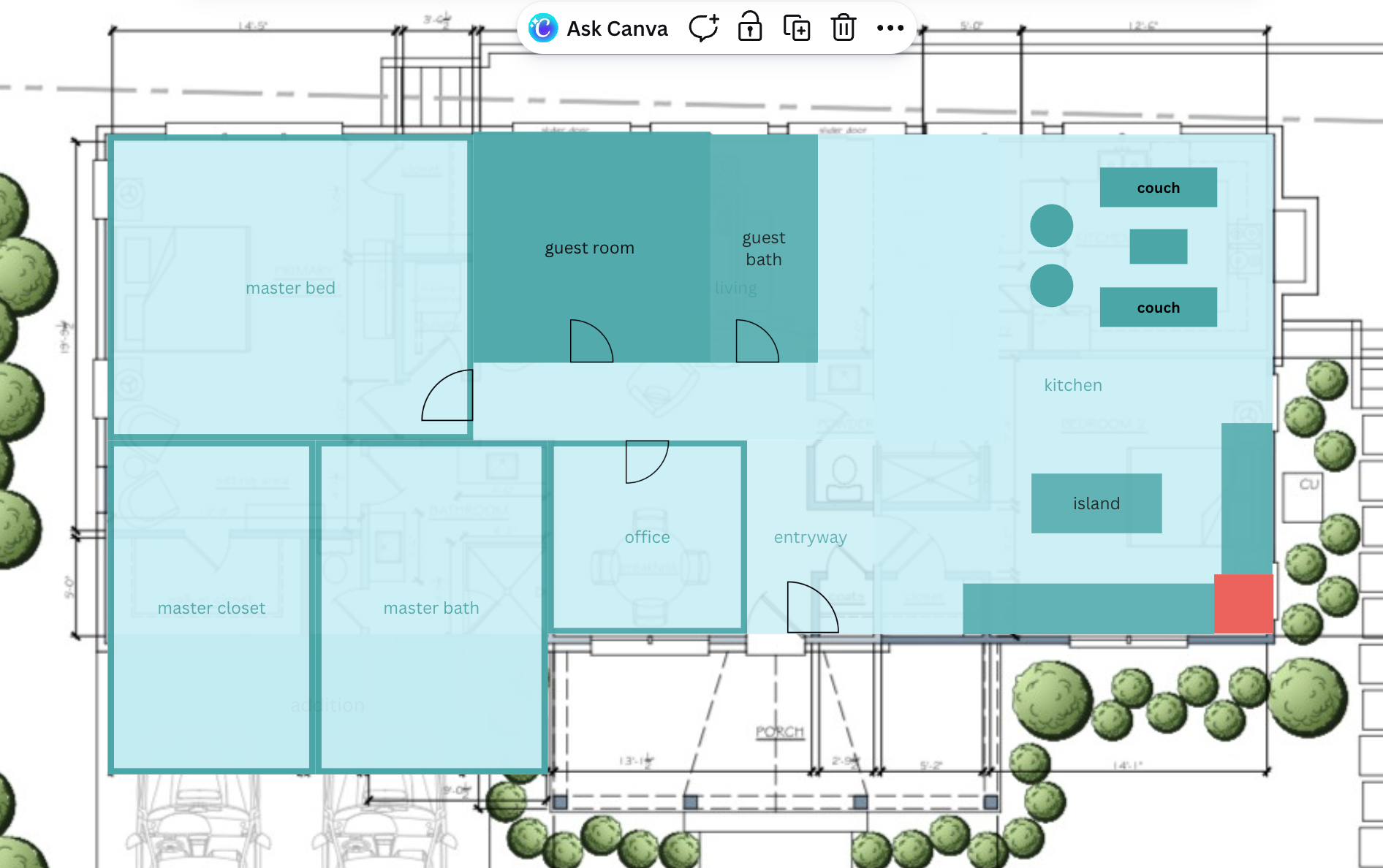This screenshot has width=1383, height=868.
Task: Select the "master bed" text label
Action: 290,288
